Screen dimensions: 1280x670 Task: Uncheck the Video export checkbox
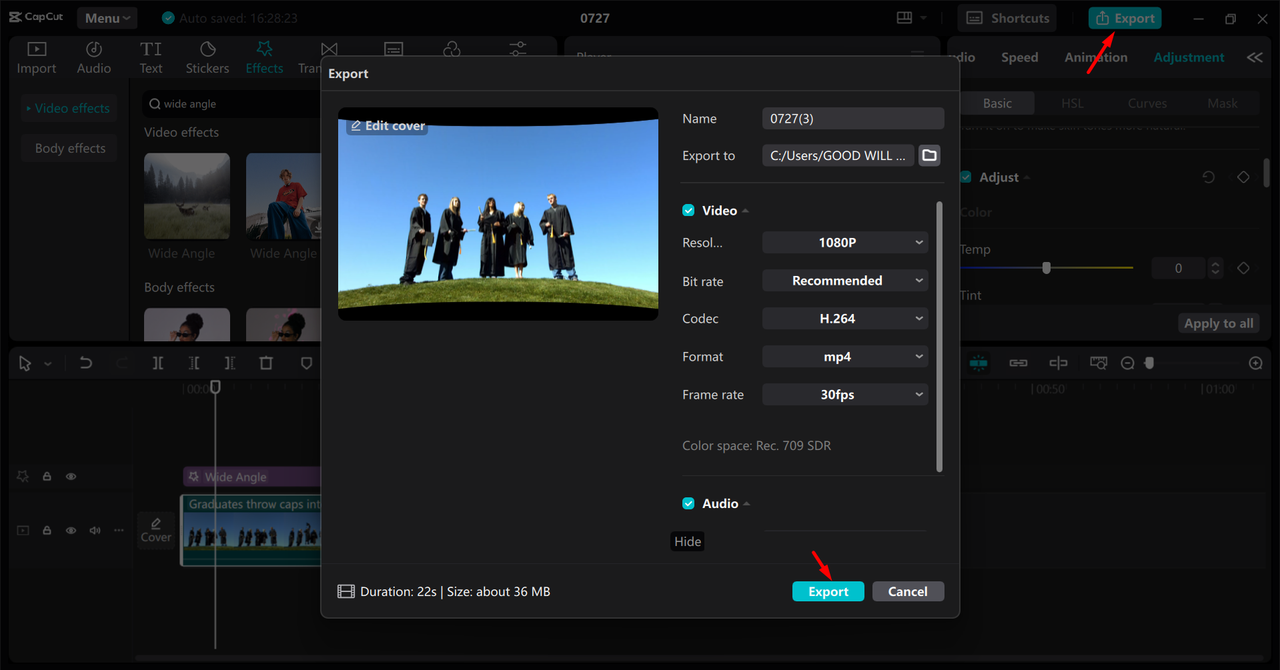(x=688, y=210)
